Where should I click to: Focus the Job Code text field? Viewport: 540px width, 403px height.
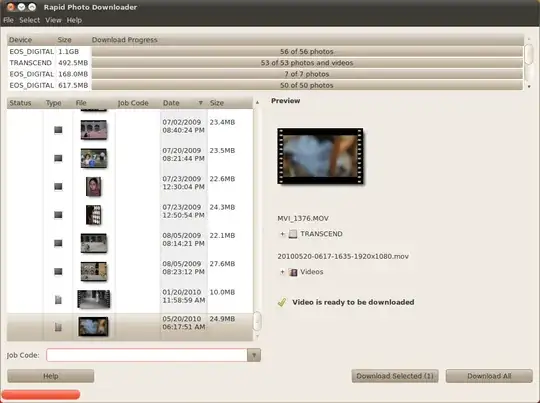[147, 355]
